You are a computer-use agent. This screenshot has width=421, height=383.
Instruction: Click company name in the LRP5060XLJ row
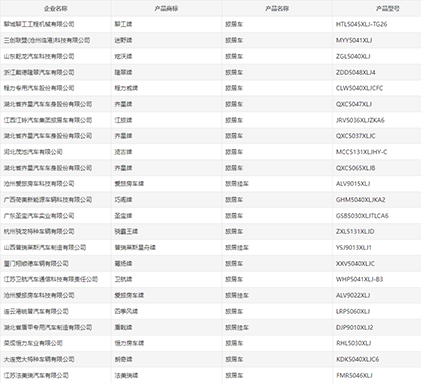[x=36, y=312]
